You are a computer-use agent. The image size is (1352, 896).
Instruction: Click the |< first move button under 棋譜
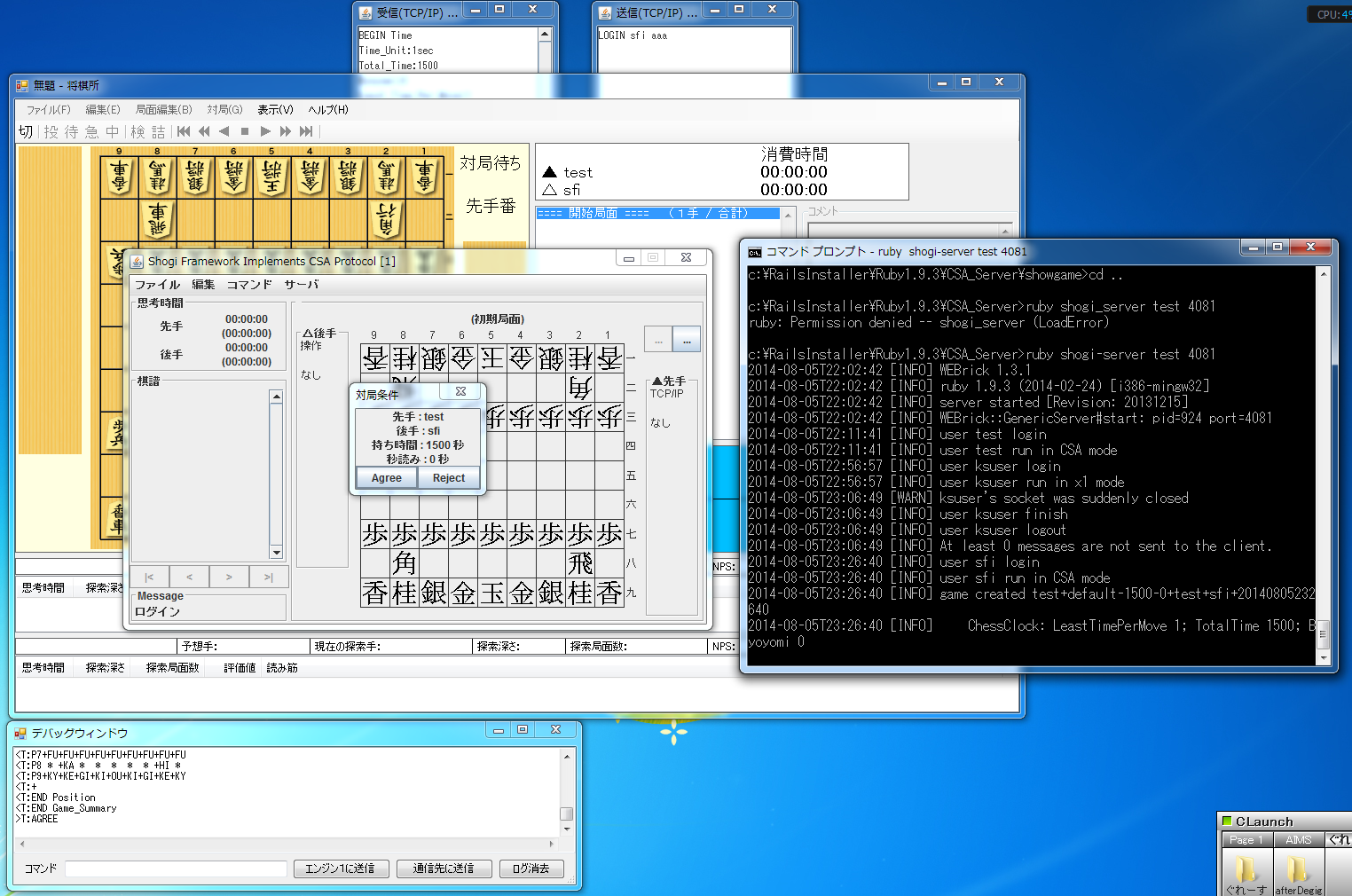pos(149,578)
